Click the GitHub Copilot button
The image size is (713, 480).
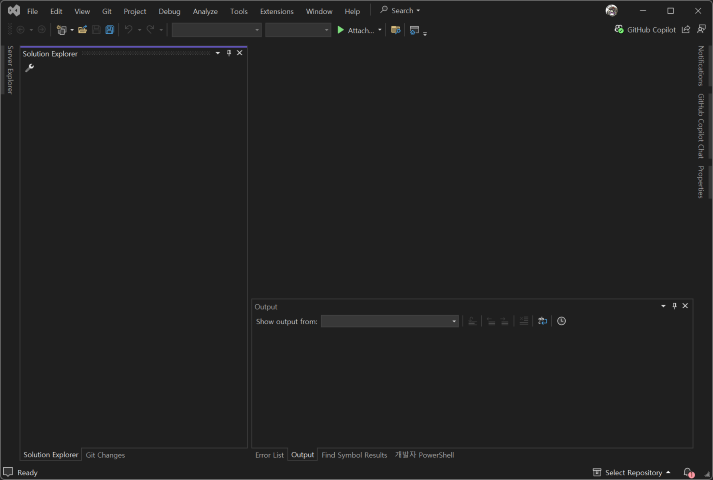[x=645, y=30]
